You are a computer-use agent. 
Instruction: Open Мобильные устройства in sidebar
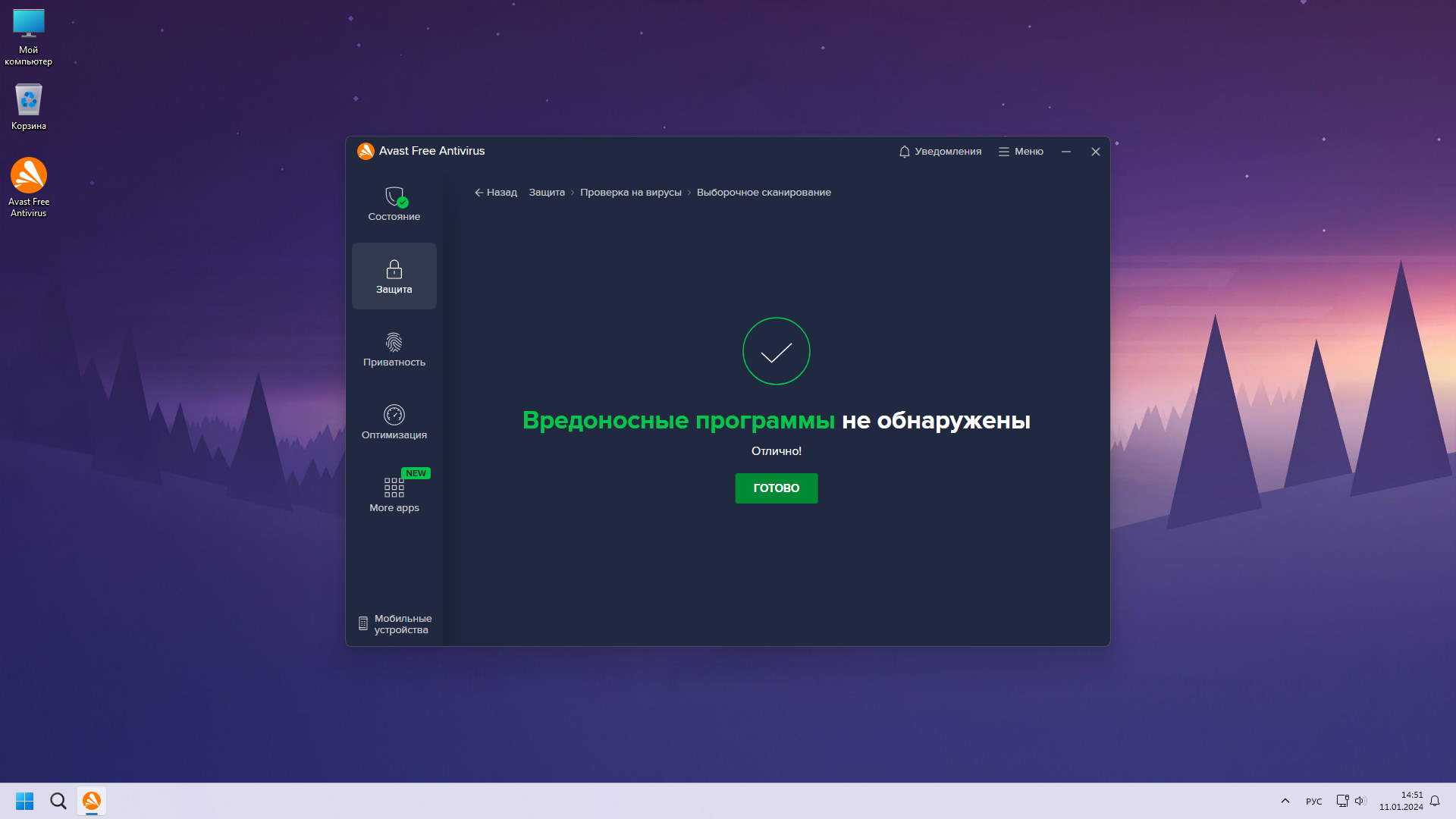point(394,624)
